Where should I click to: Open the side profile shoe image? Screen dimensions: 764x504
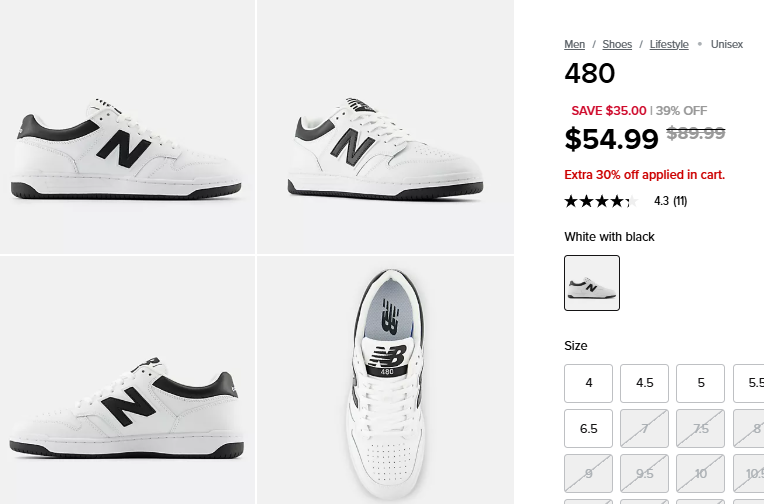[x=127, y=126]
